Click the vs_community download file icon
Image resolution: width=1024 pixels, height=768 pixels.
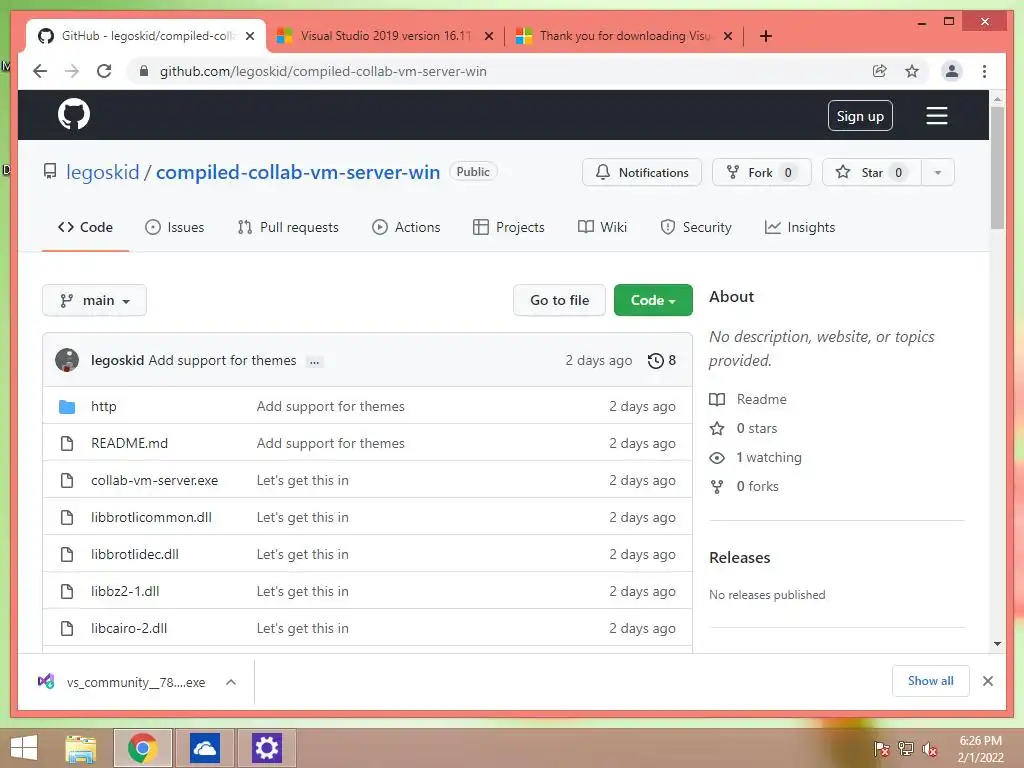46,681
